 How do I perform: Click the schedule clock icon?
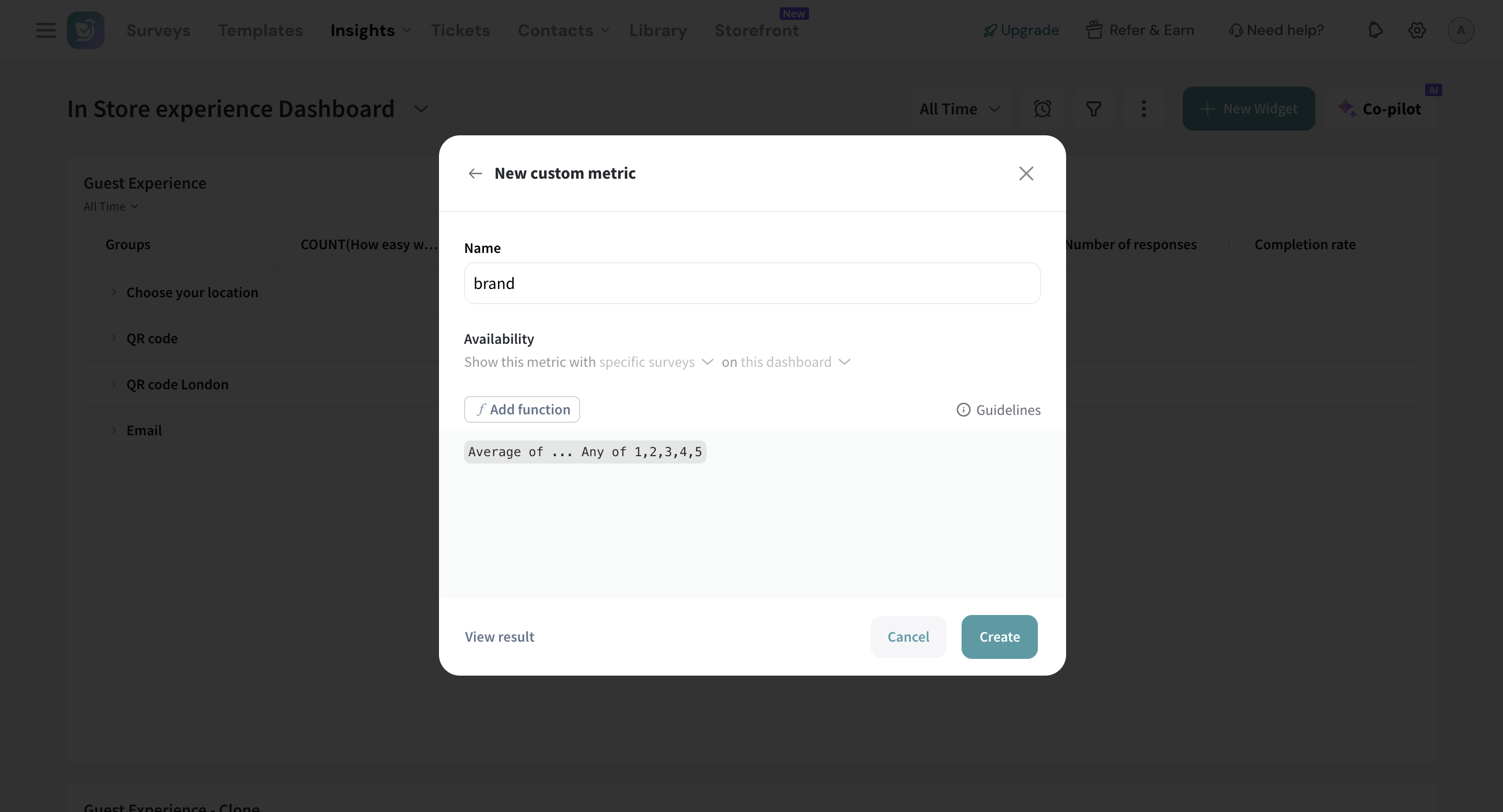point(1042,109)
